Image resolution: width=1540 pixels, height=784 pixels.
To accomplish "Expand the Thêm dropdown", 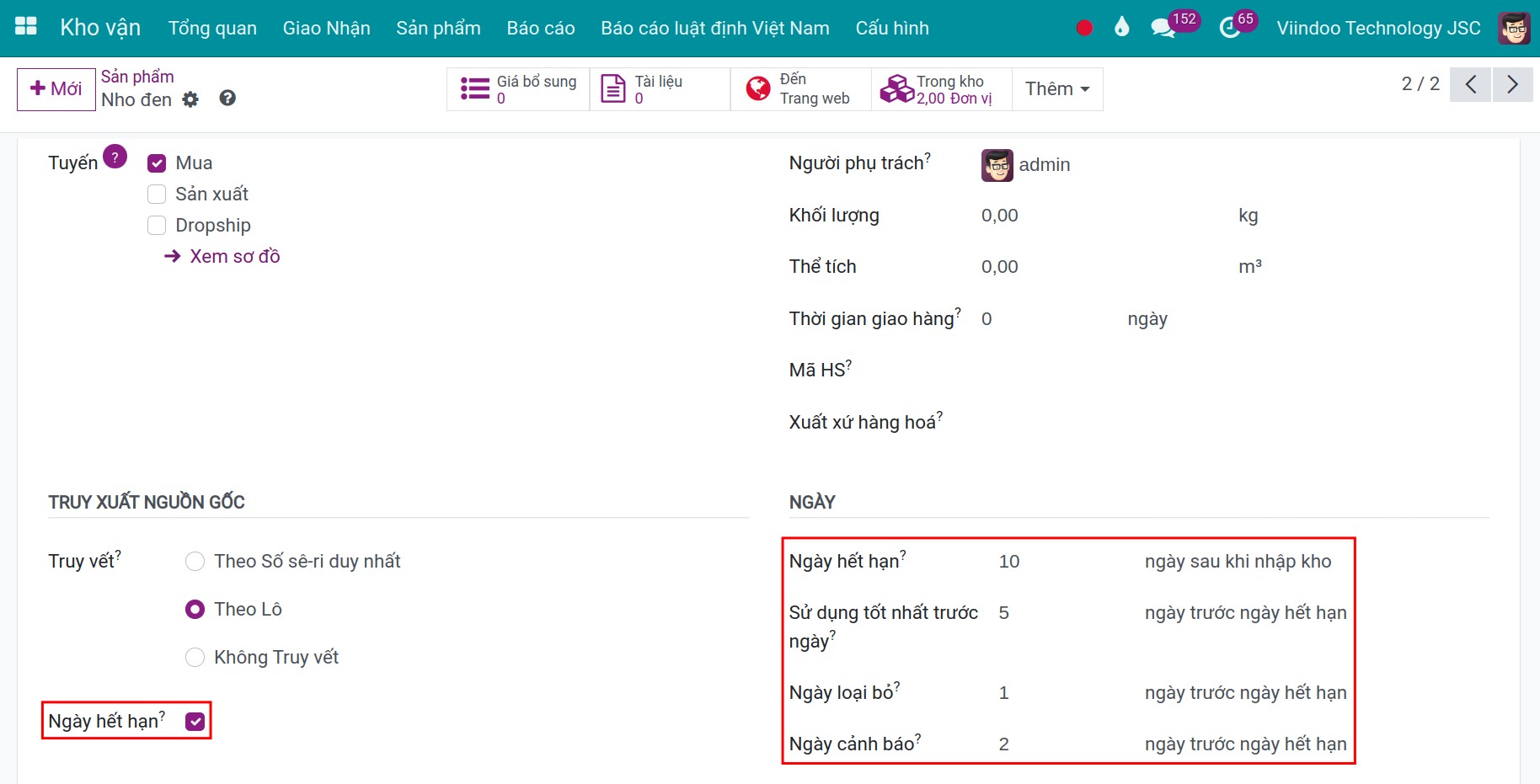I will point(1057,88).
